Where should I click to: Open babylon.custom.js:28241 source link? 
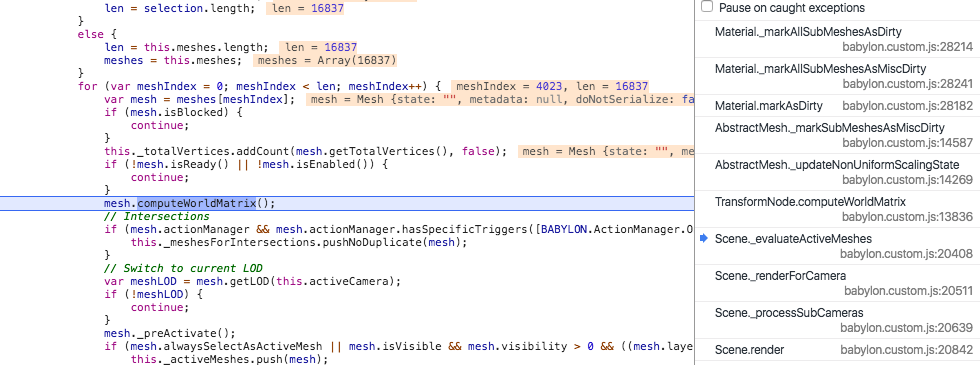click(908, 84)
